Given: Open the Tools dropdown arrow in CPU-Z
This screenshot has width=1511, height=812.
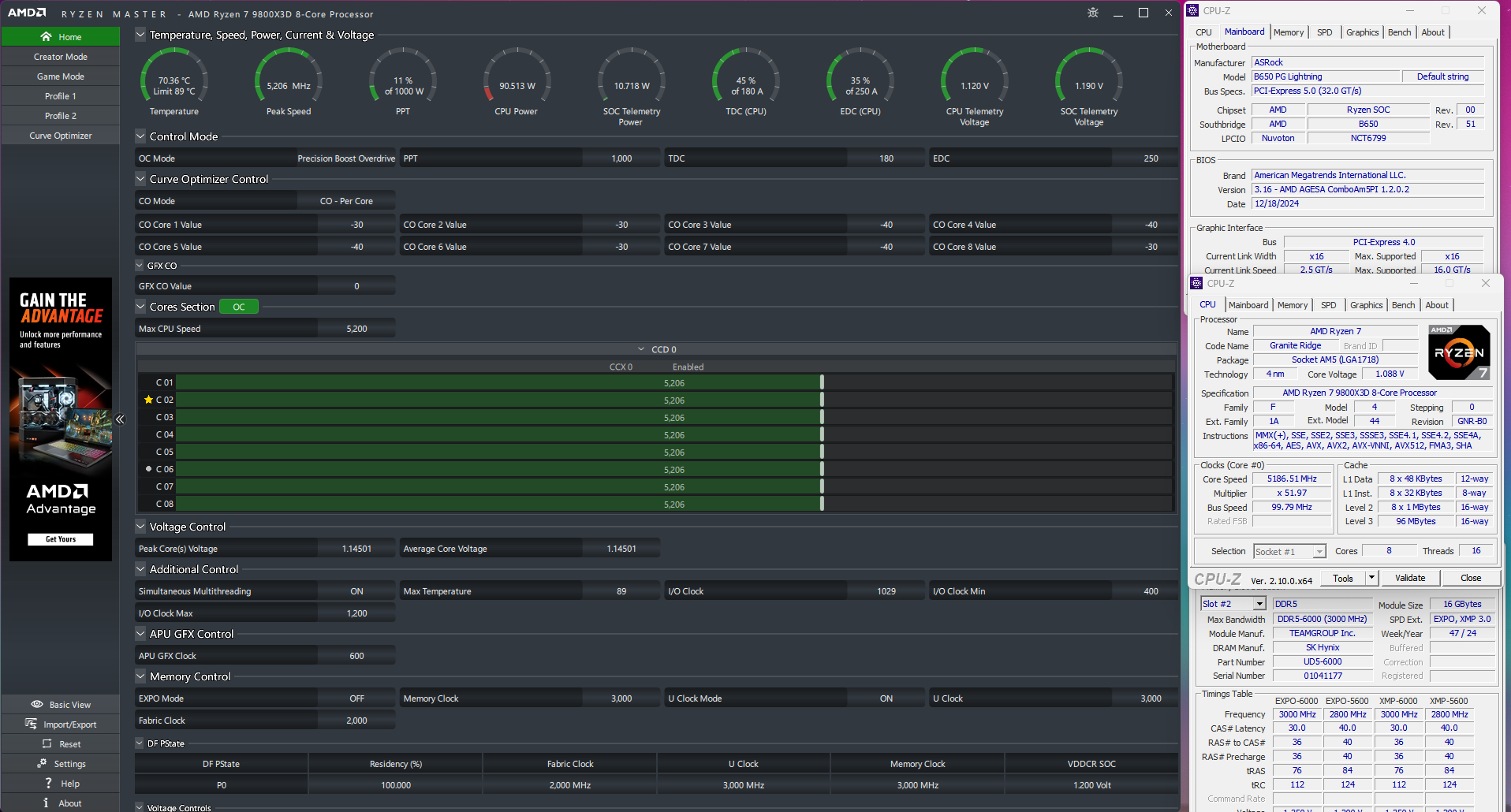Looking at the screenshot, I should (1371, 578).
